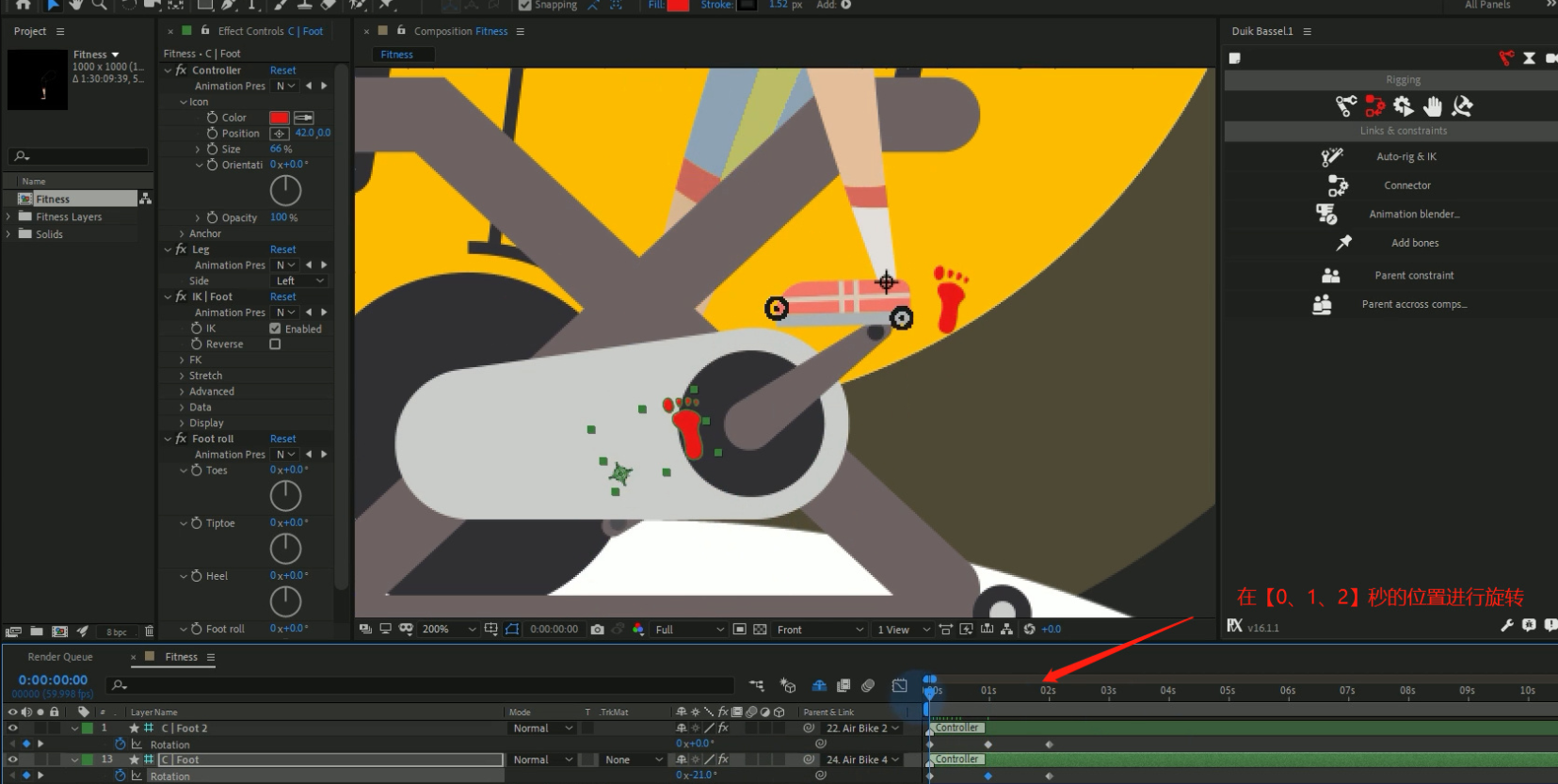Open the Duik hand controllers icon
Screen dimensions: 1558x784
(x=1433, y=106)
